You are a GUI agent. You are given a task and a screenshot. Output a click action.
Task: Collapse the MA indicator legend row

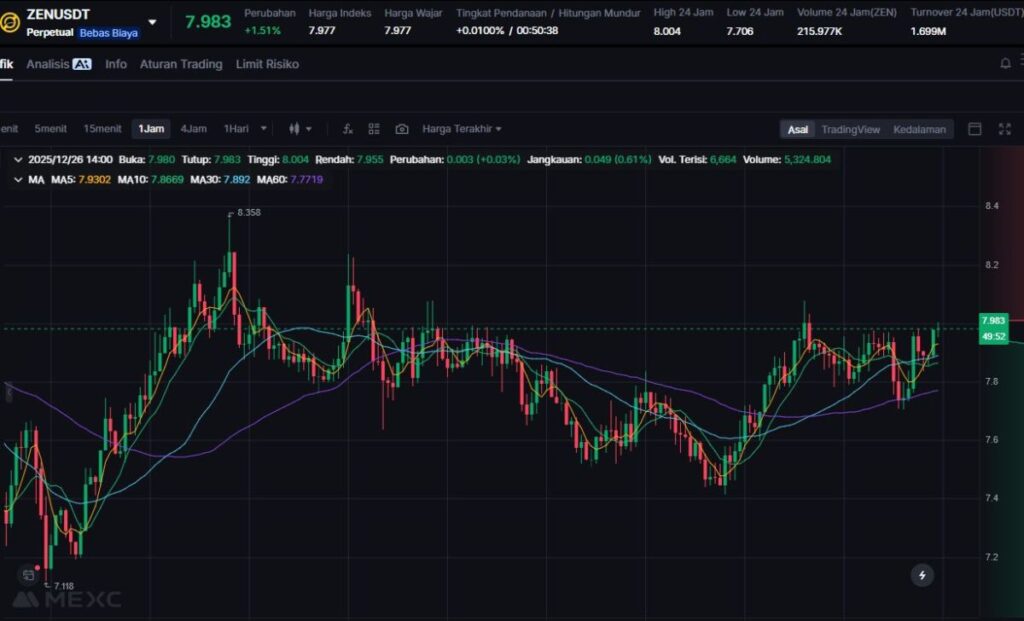[x=19, y=179]
